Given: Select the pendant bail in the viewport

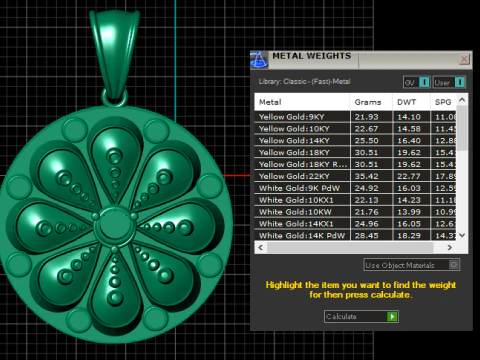Looking at the screenshot, I should (x=114, y=53).
